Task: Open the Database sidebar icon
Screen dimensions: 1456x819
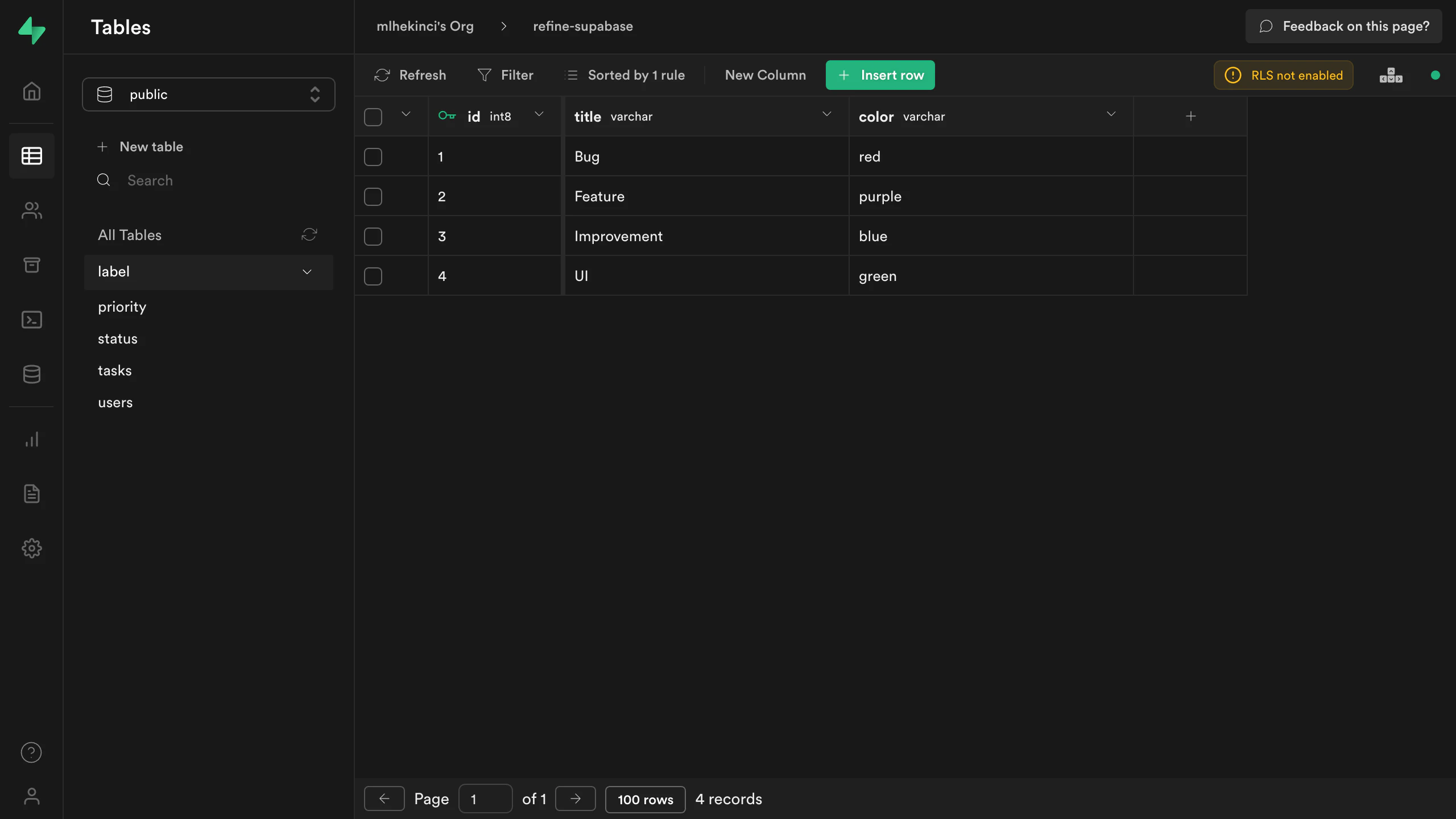Action: pos(31,374)
